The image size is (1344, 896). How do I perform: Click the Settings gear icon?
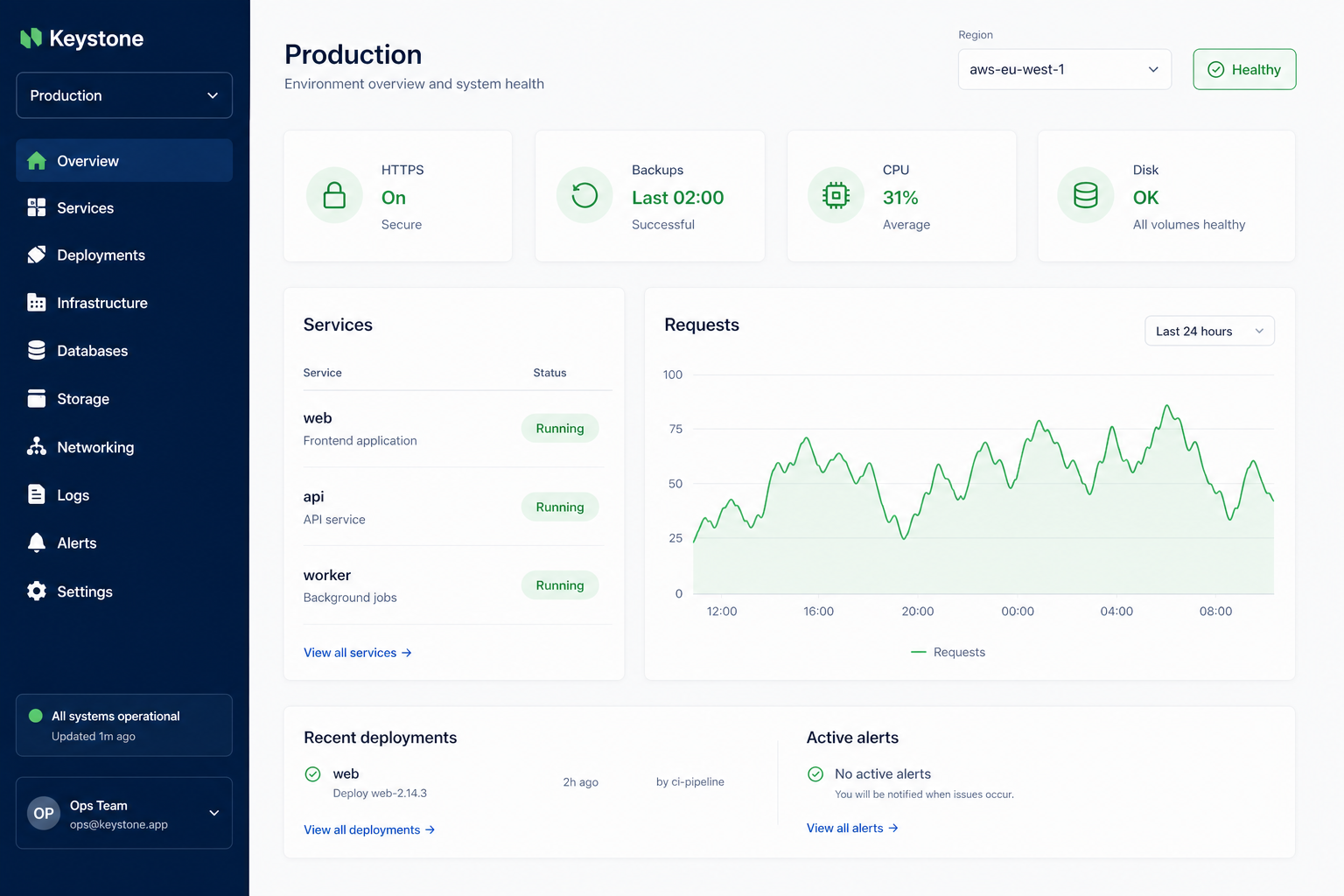pos(37,591)
